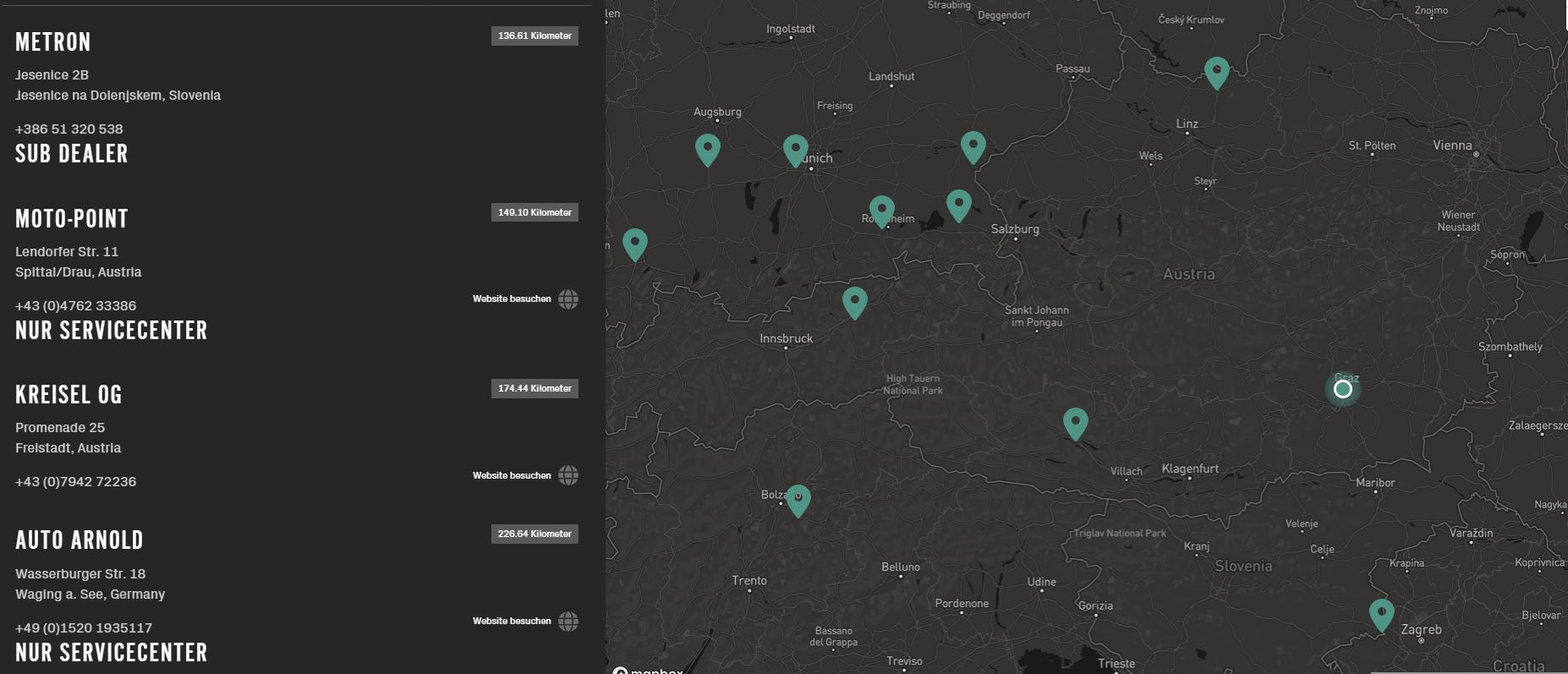Click the map pin north of Villach

(x=1075, y=422)
